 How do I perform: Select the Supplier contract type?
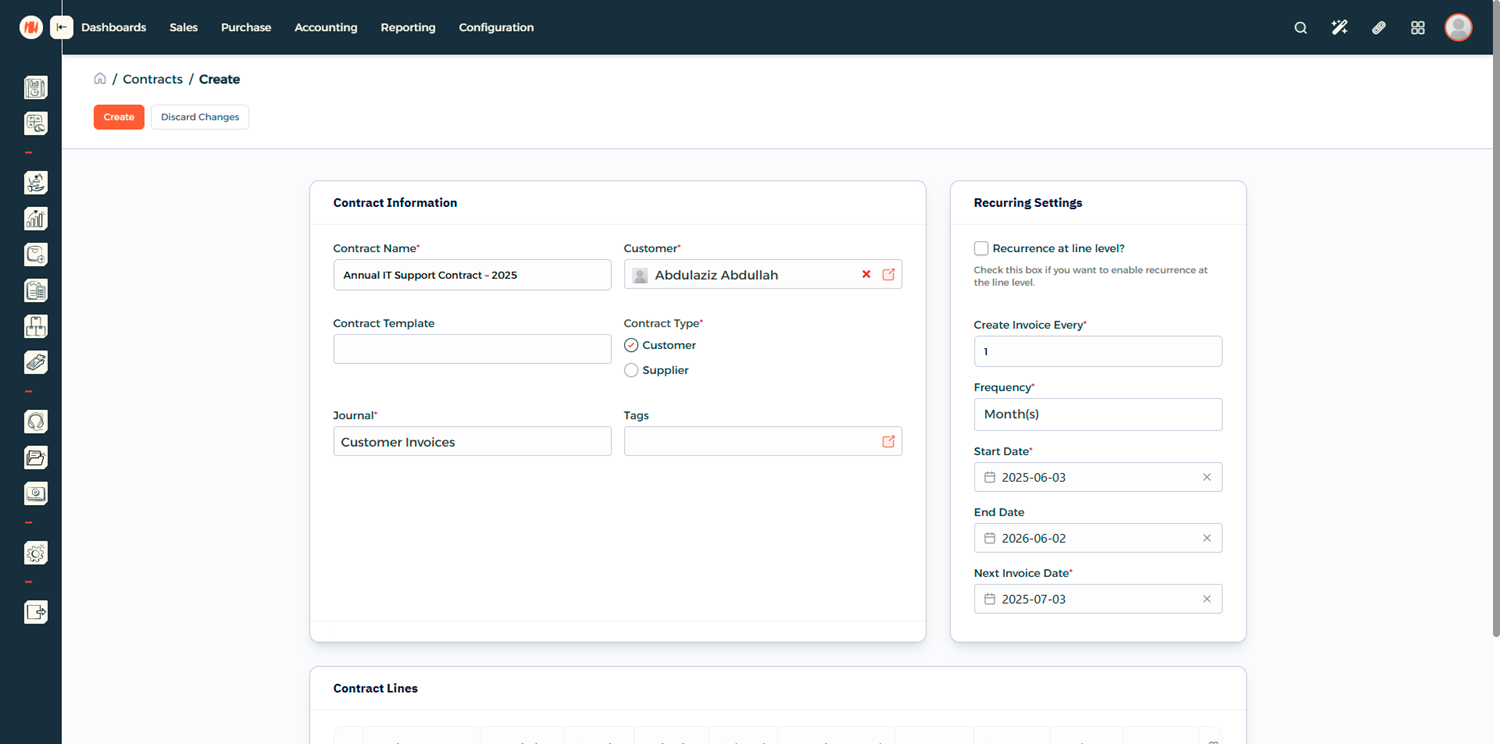coord(631,370)
